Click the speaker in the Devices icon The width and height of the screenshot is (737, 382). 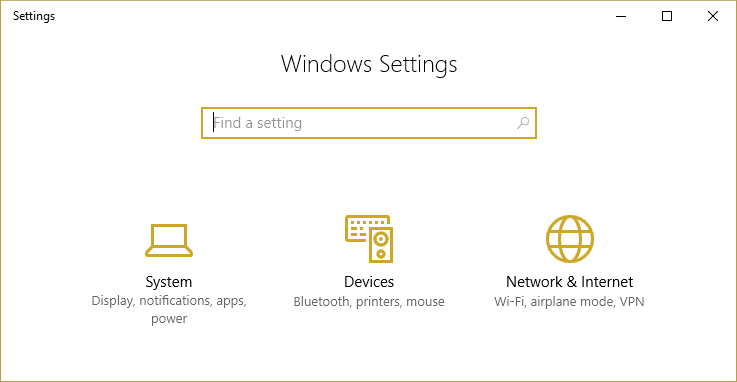click(381, 245)
